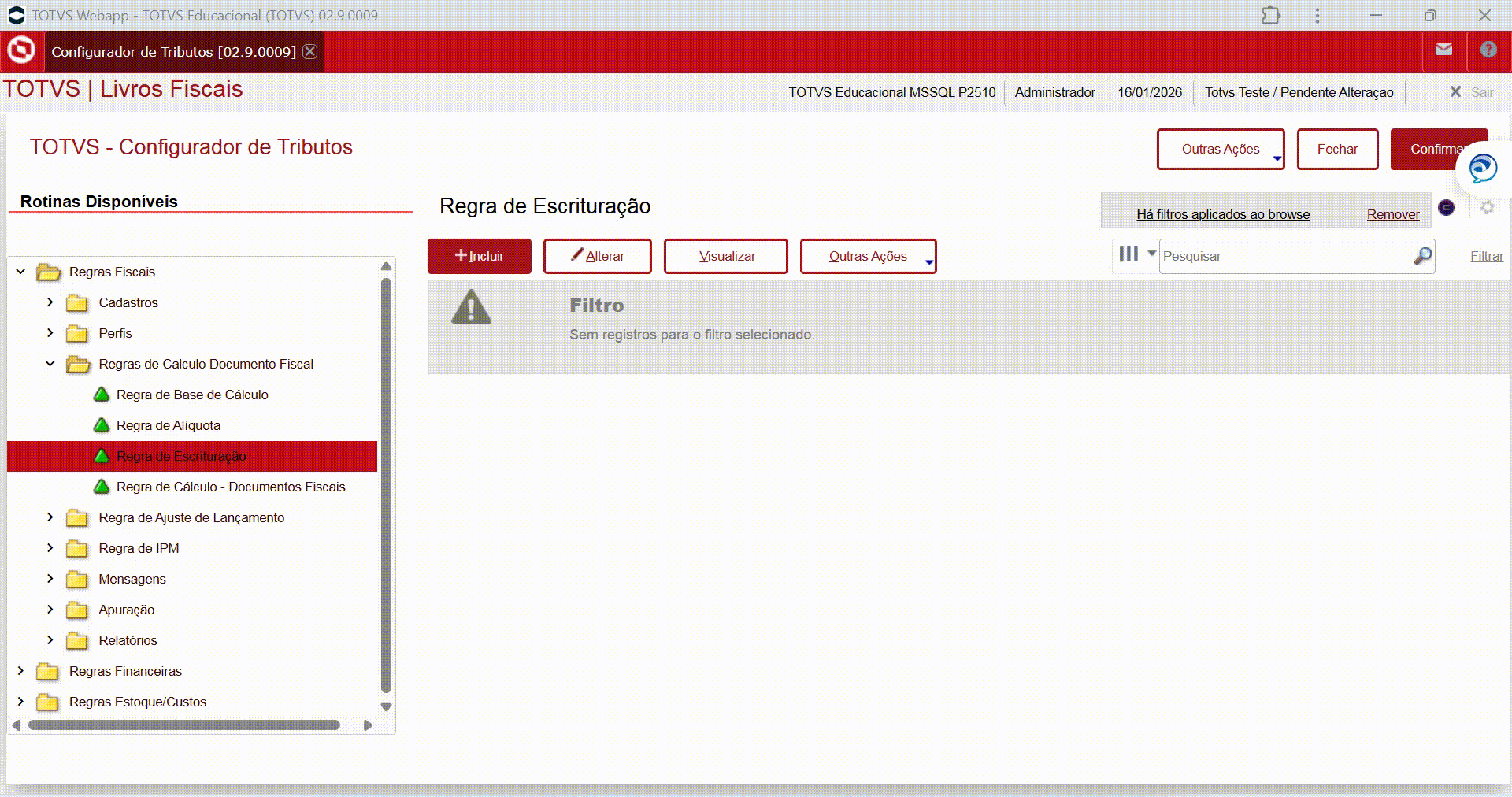Click the browser extensions puzzle icon
The width and height of the screenshot is (1512, 797).
point(1270,15)
